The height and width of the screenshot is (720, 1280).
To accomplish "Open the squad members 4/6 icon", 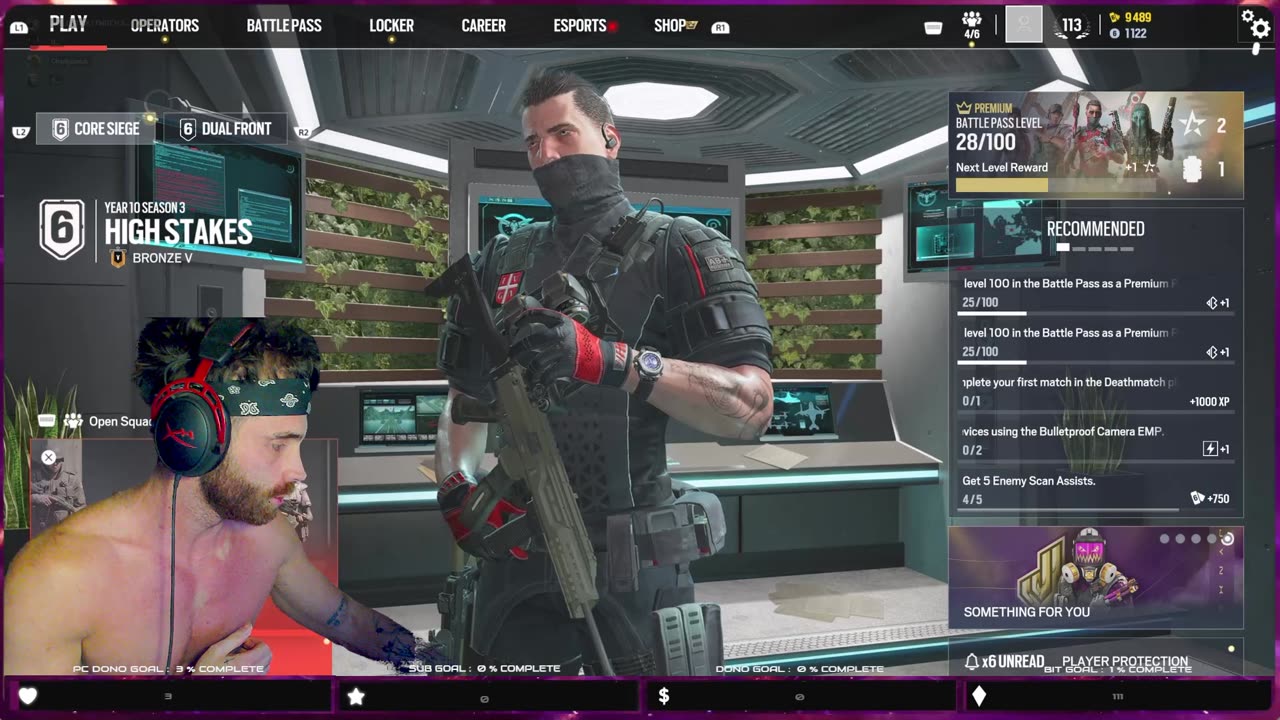I will pos(971,25).
